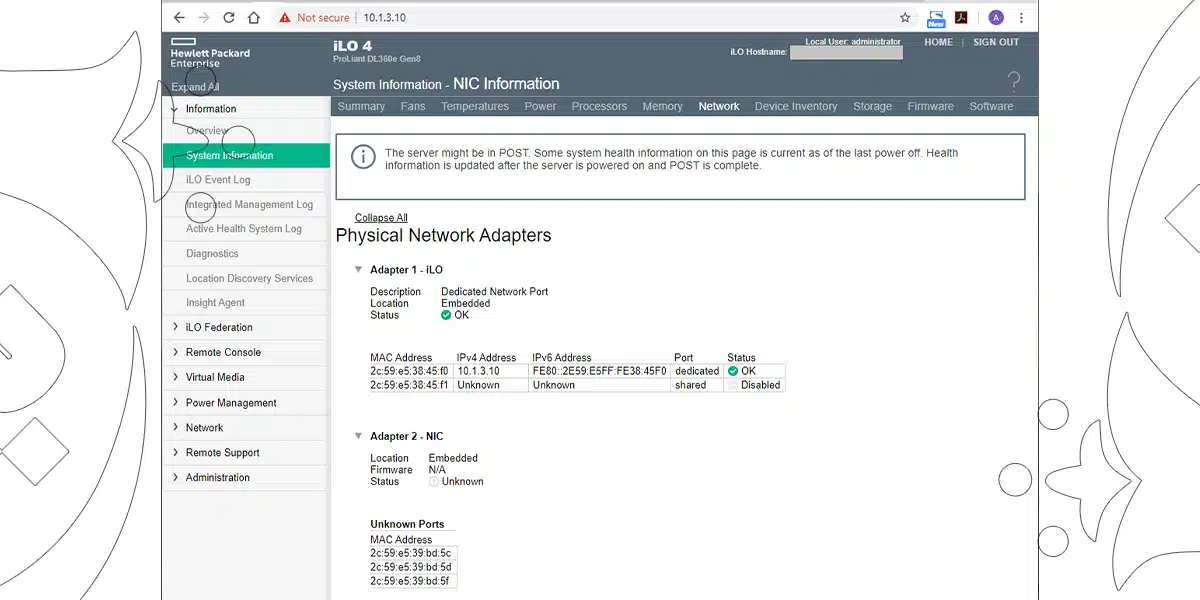Expand the iLO Federation menu

[219, 327]
